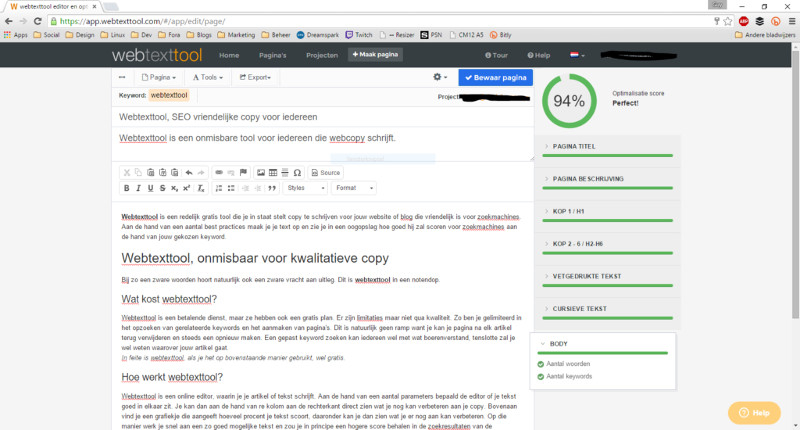
Task: Toggle numbered list
Action: point(219,188)
